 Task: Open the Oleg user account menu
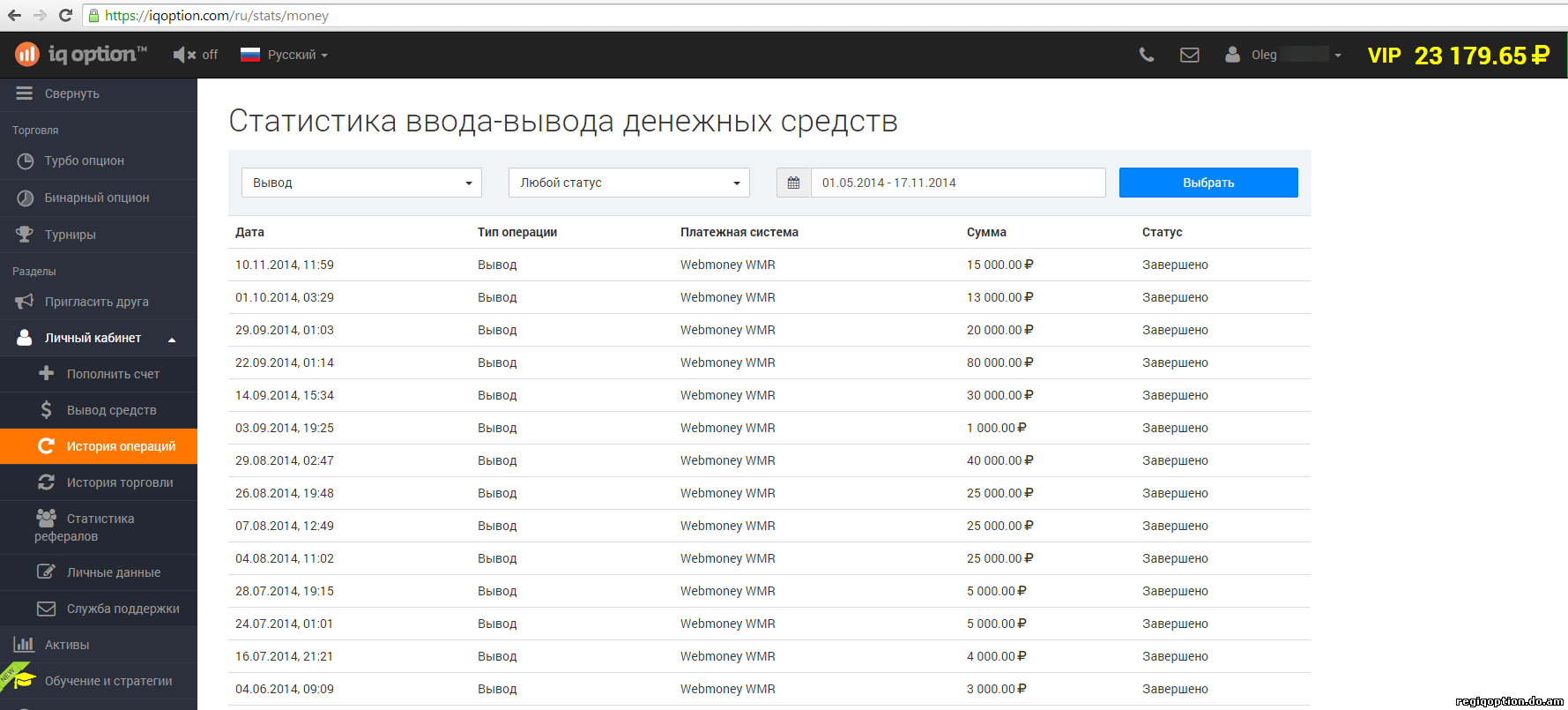coord(1283,55)
